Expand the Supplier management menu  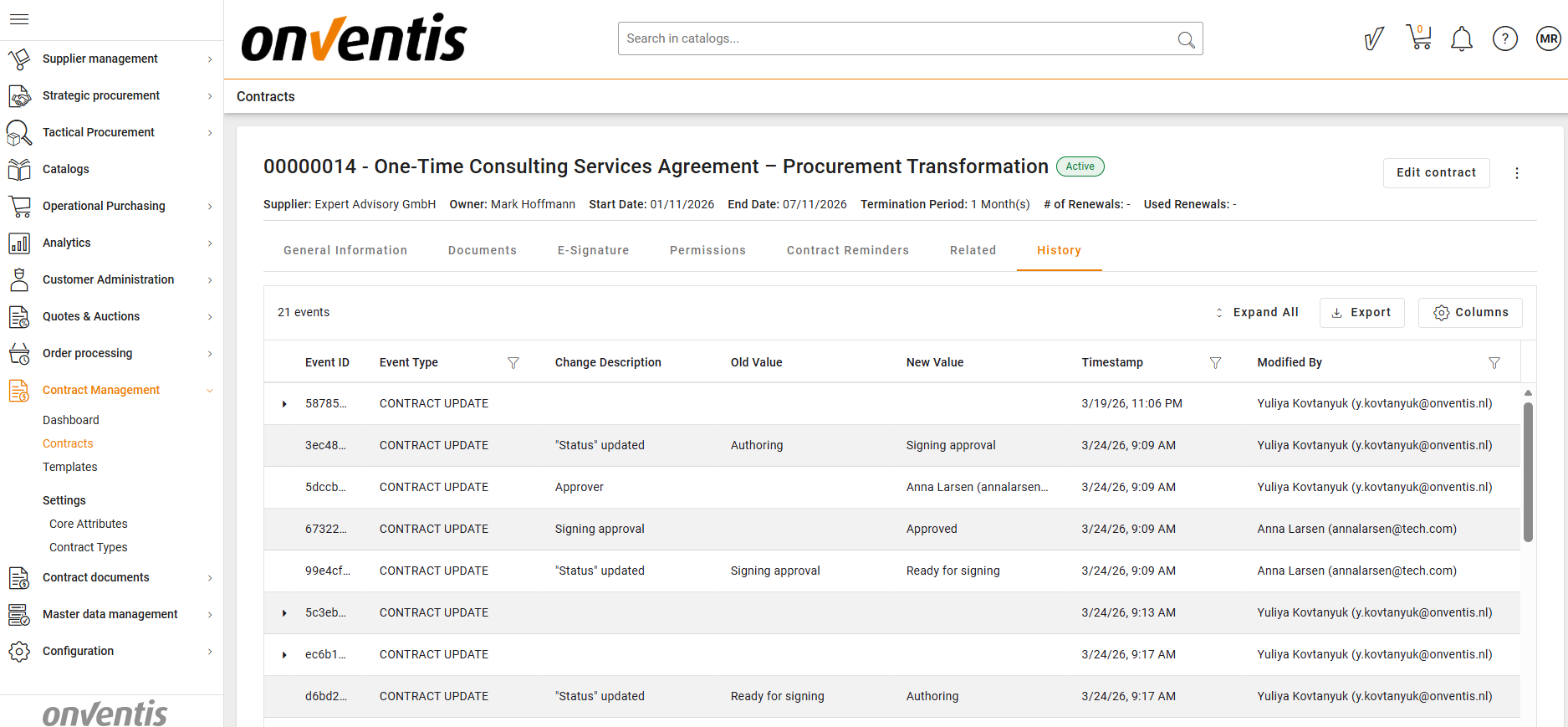210,59
